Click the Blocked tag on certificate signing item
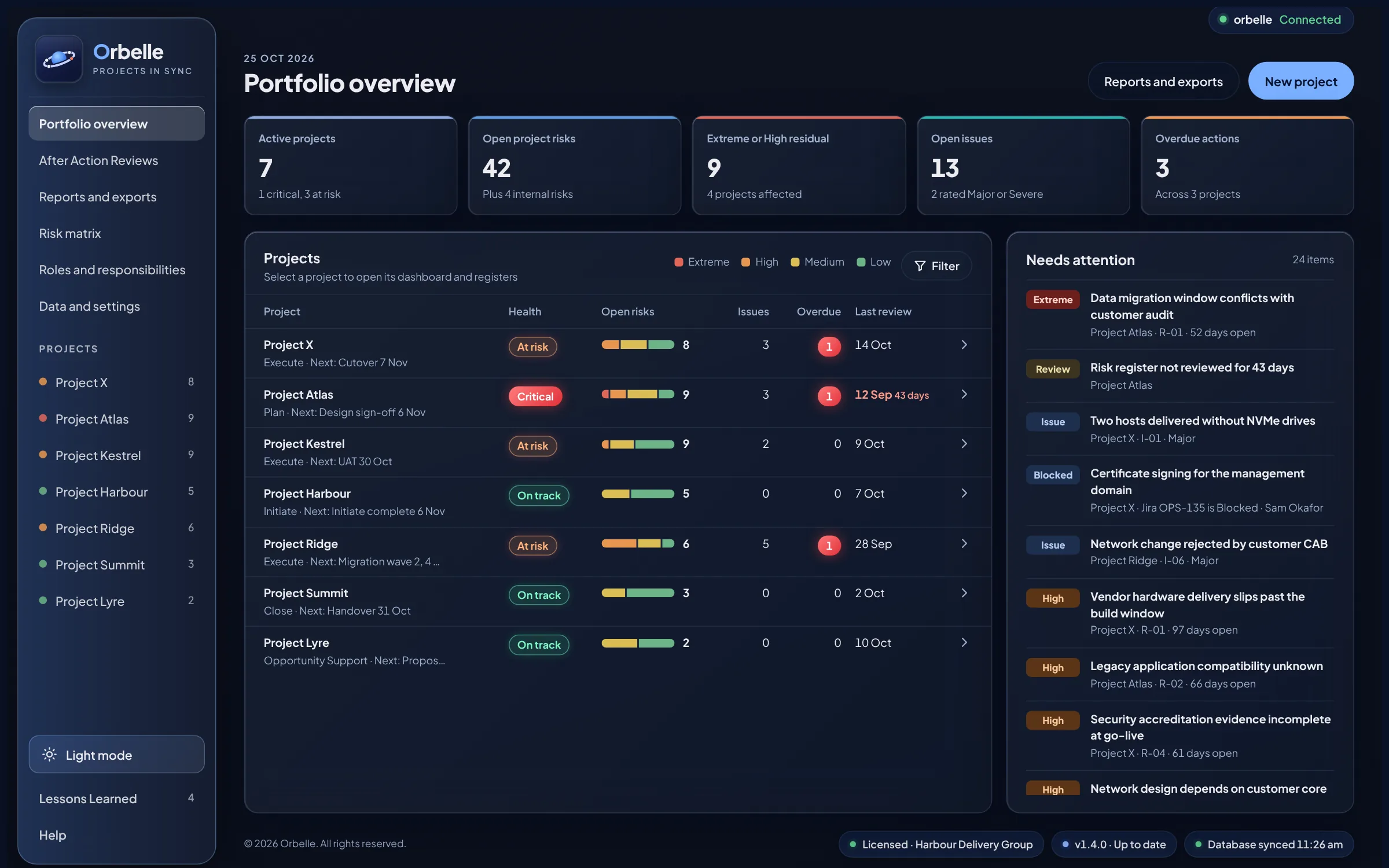Image resolution: width=1389 pixels, height=868 pixels. (1053, 475)
